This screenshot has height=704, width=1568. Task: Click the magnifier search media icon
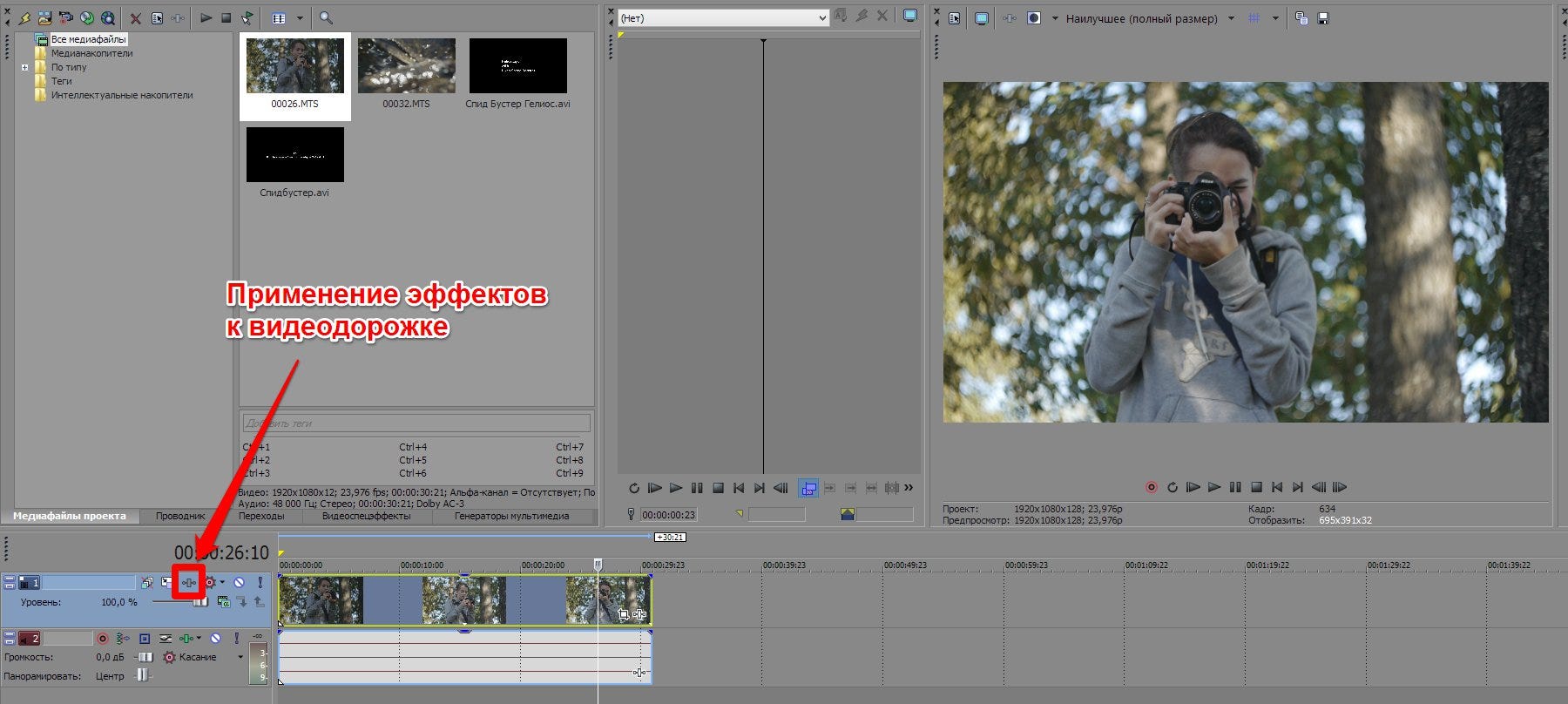[x=326, y=17]
